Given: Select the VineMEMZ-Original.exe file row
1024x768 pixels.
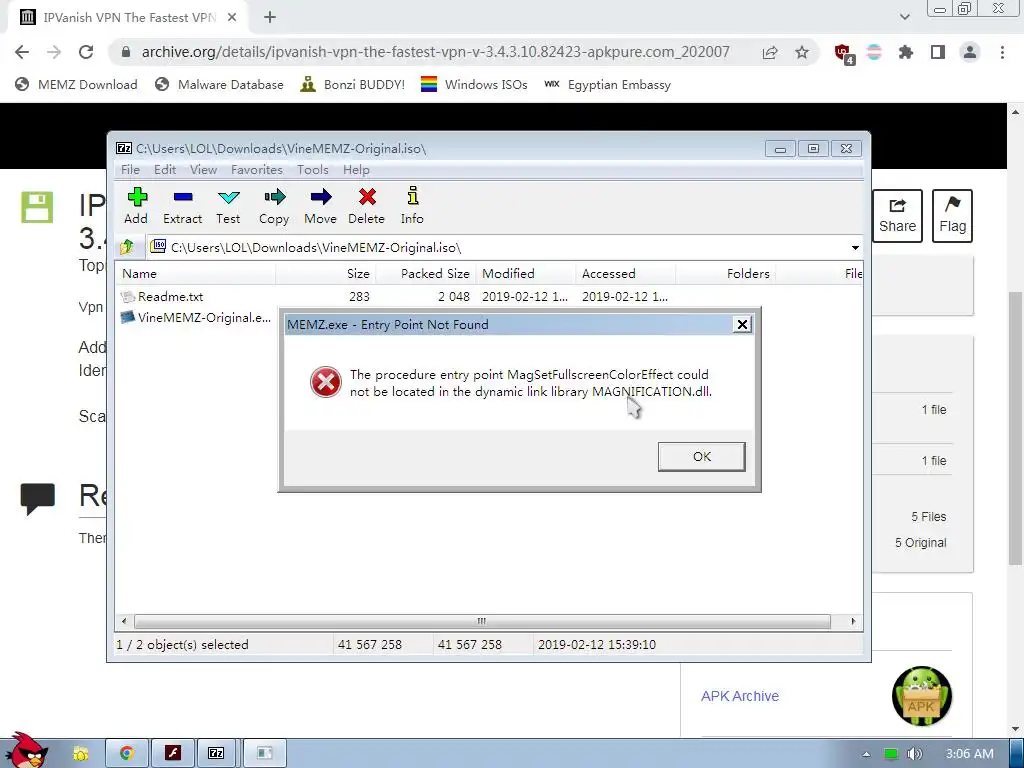Looking at the screenshot, I should (197, 317).
